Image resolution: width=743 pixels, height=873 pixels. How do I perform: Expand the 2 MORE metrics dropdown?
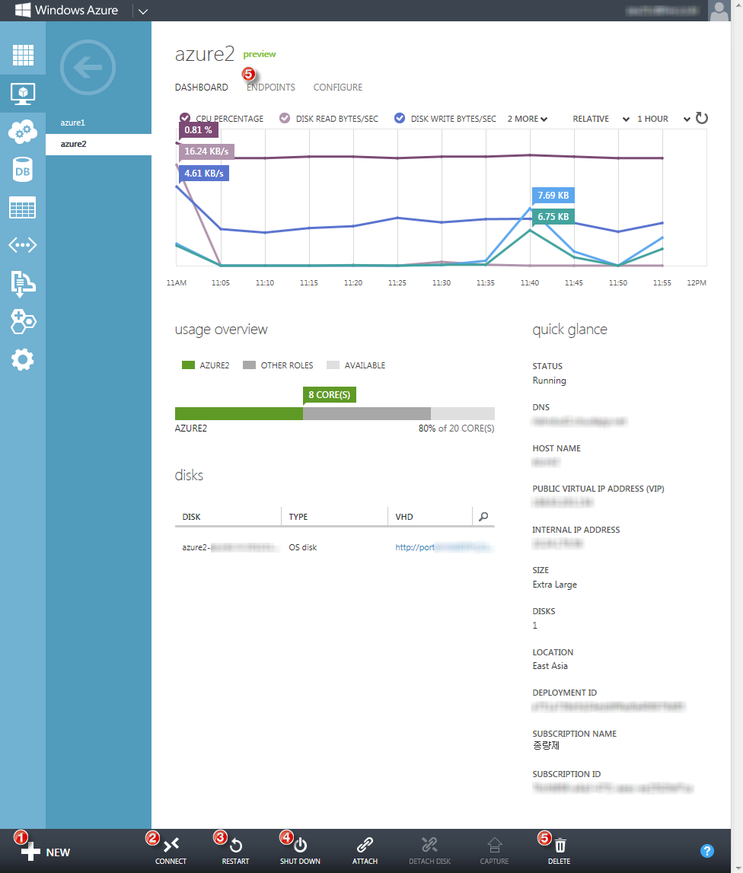[528, 119]
